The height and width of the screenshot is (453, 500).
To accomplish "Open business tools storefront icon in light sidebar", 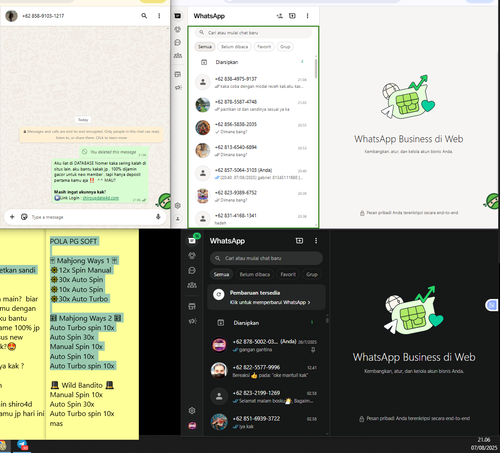I will coord(178,74).
